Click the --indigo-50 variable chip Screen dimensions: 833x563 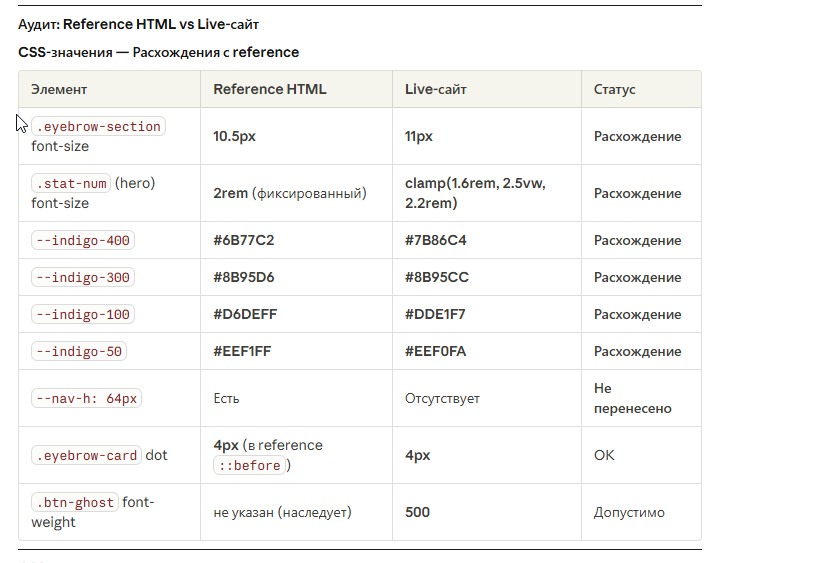pyautogui.click(x=79, y=352)
